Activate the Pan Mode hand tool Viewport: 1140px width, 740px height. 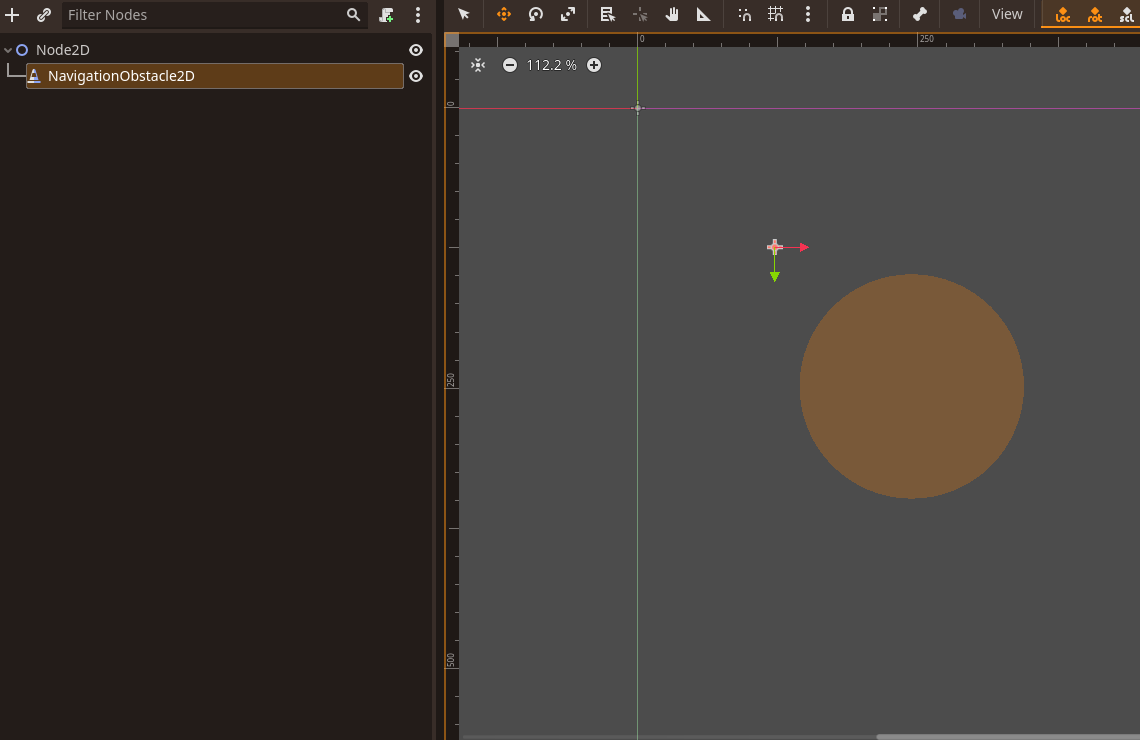672,14
